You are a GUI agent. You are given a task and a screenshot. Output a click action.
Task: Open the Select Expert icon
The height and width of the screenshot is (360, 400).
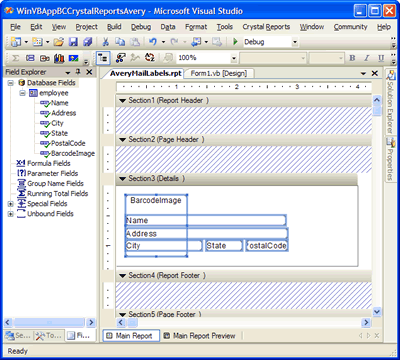pos(120,58)
